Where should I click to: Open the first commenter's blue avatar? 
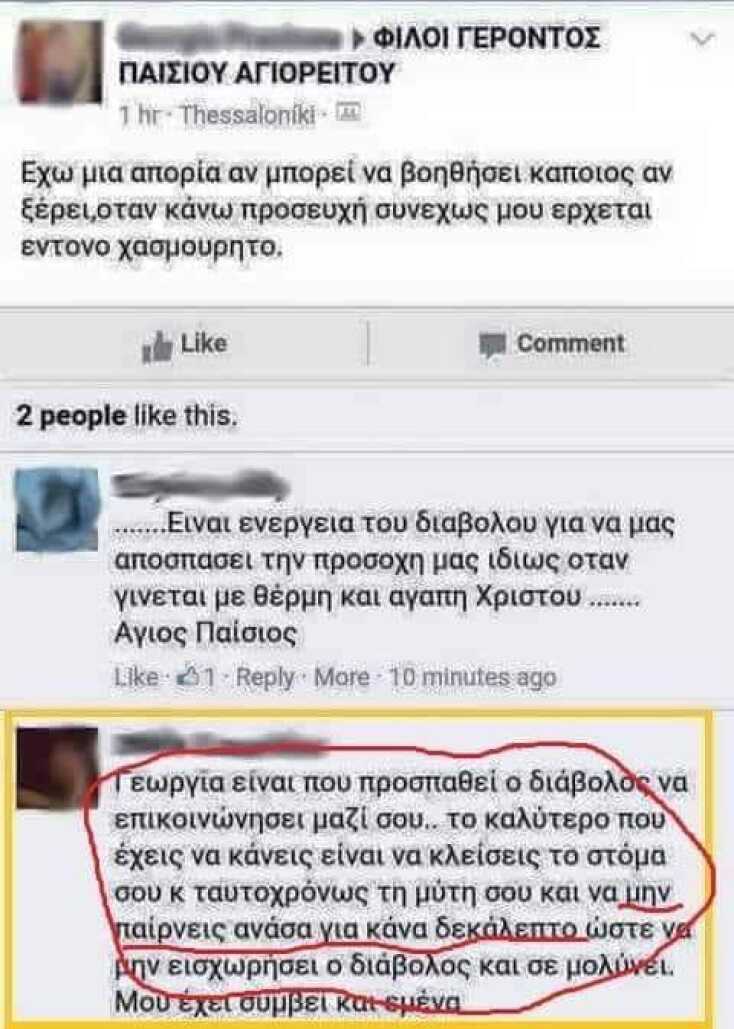pos(57,509)
